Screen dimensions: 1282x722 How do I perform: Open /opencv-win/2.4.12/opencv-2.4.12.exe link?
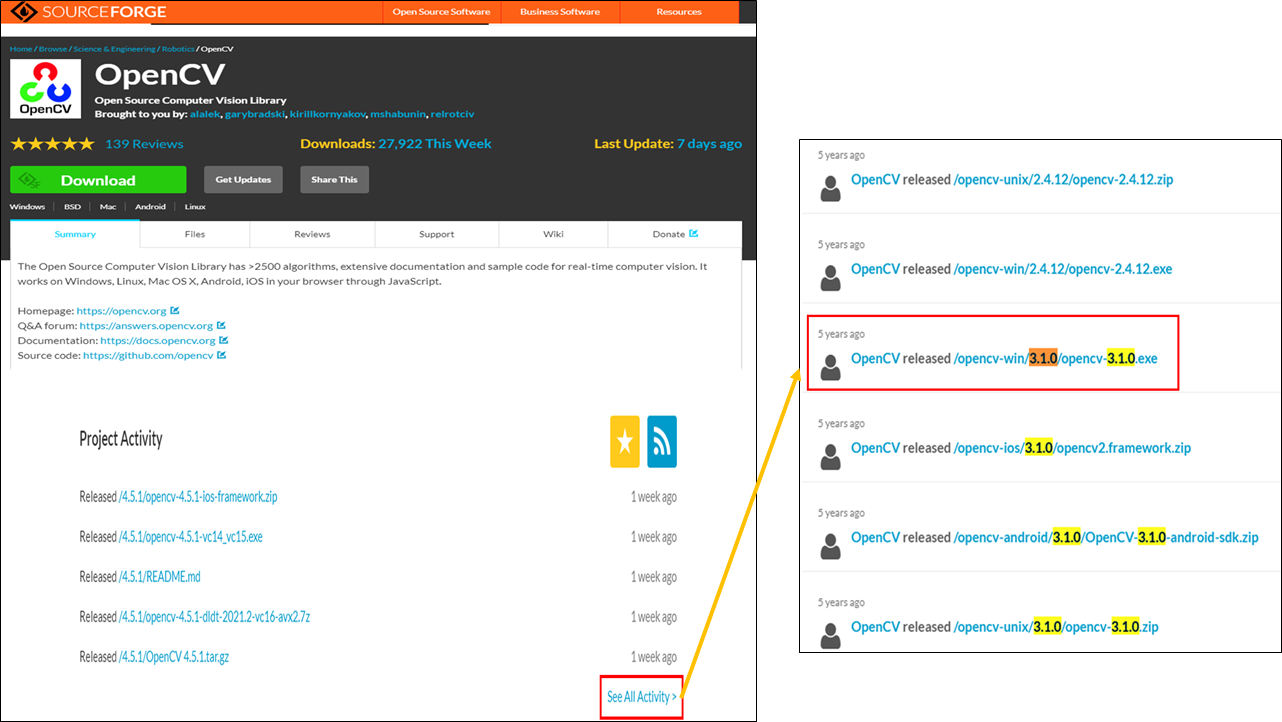[1063, 269]
